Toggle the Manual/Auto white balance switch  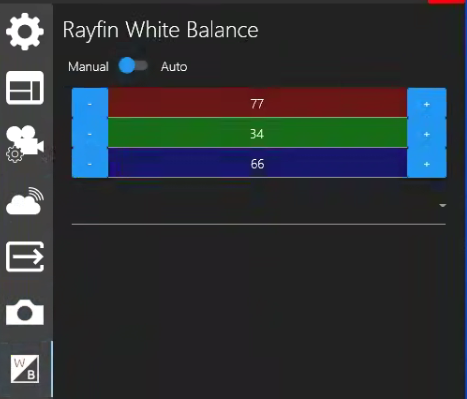(x=133, y=66)
